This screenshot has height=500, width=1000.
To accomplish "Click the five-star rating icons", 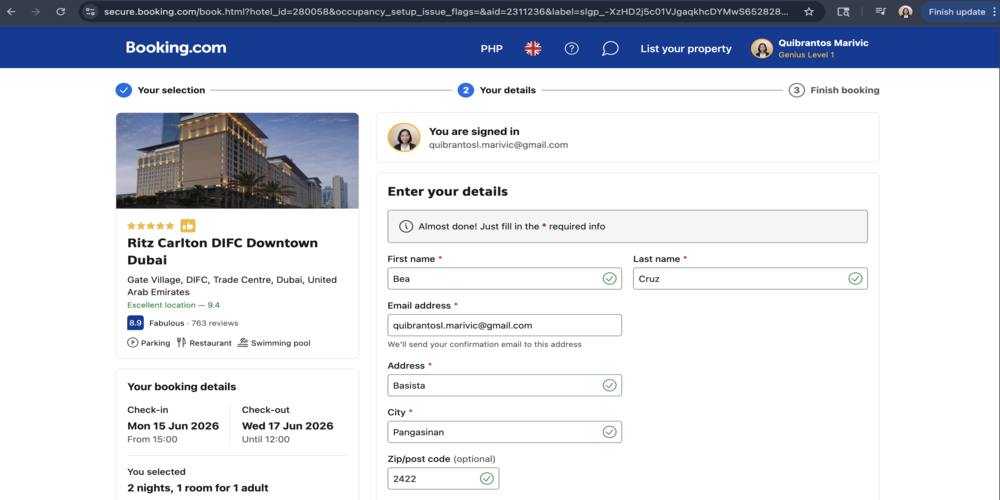I will pos(151,226).
